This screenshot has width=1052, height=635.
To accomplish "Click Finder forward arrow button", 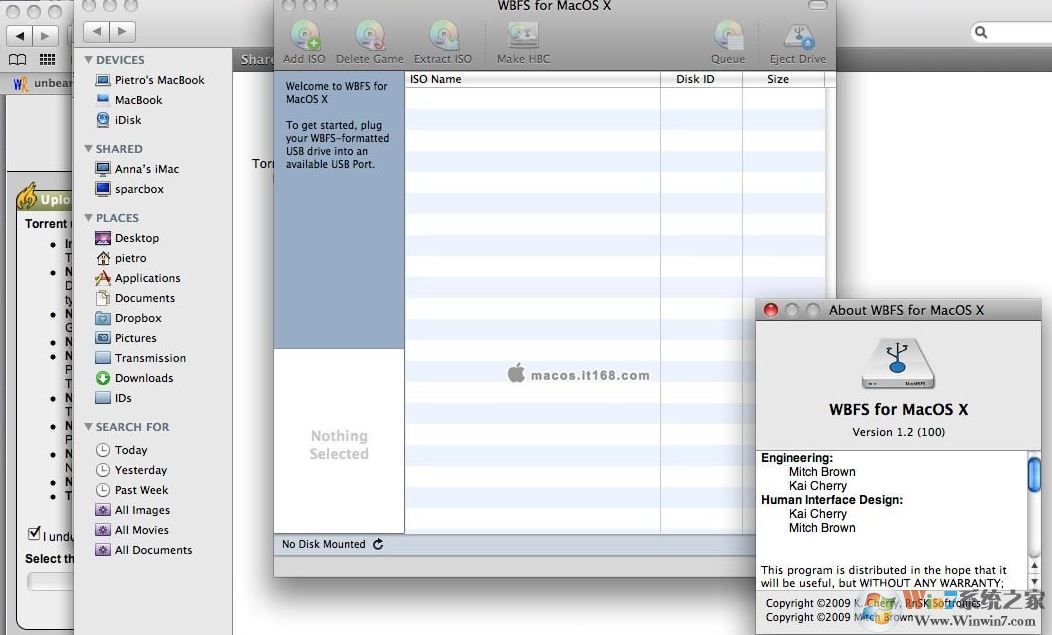I will (122, 31).
